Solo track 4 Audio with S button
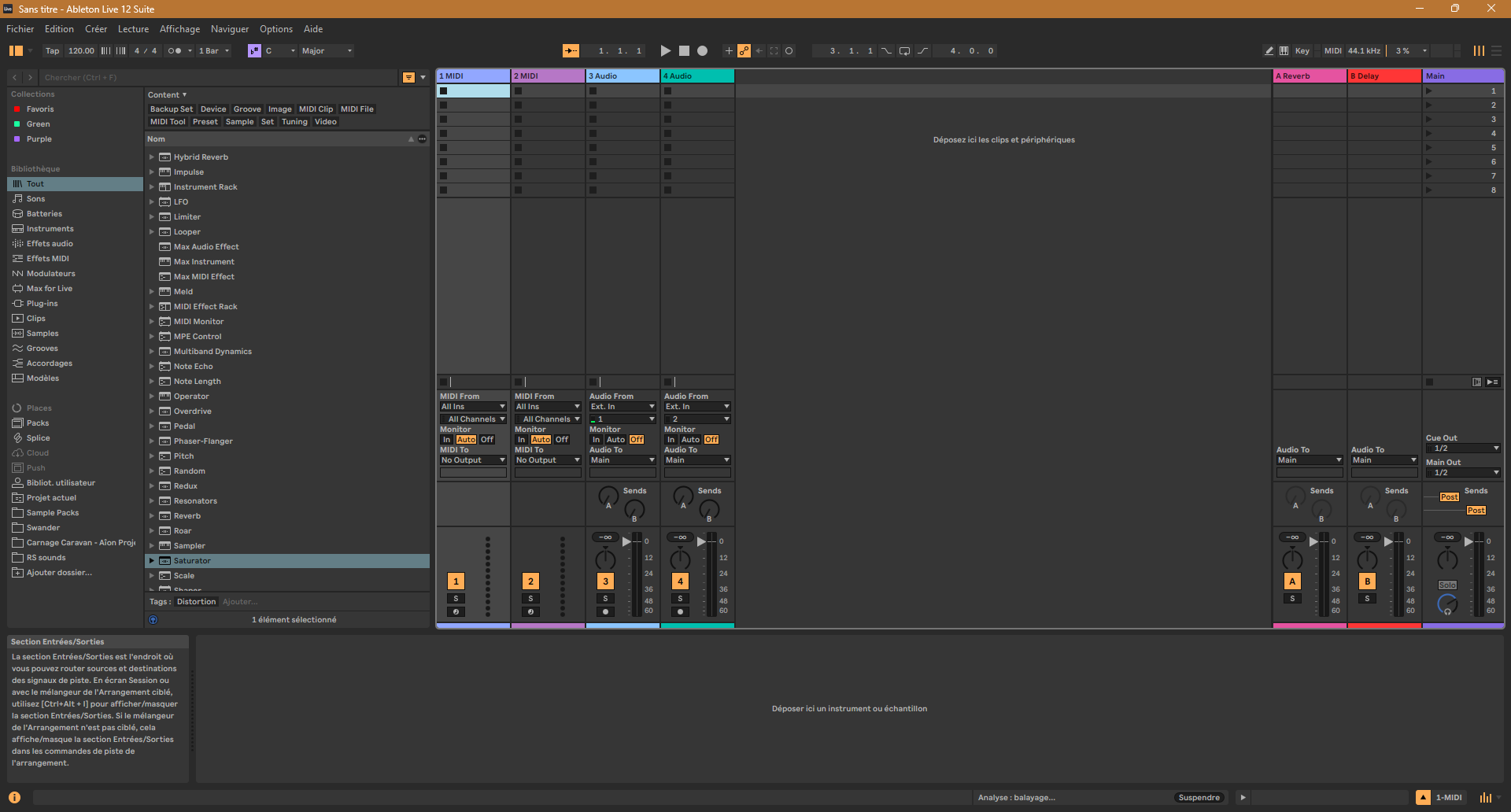This screenshot has height=812, width=1511. (680, 599)
